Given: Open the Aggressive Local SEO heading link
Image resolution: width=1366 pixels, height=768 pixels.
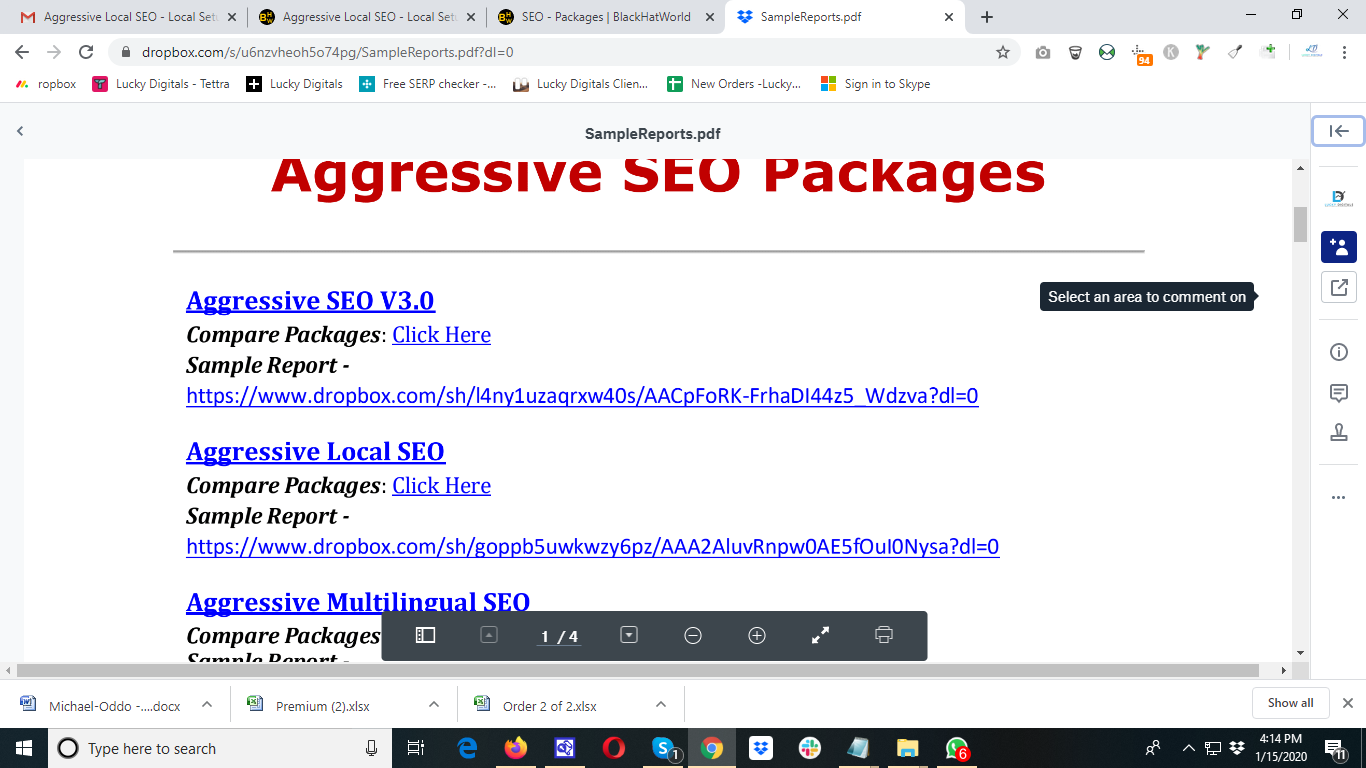Looking at the screenshot, I should (x=315, y=452).
